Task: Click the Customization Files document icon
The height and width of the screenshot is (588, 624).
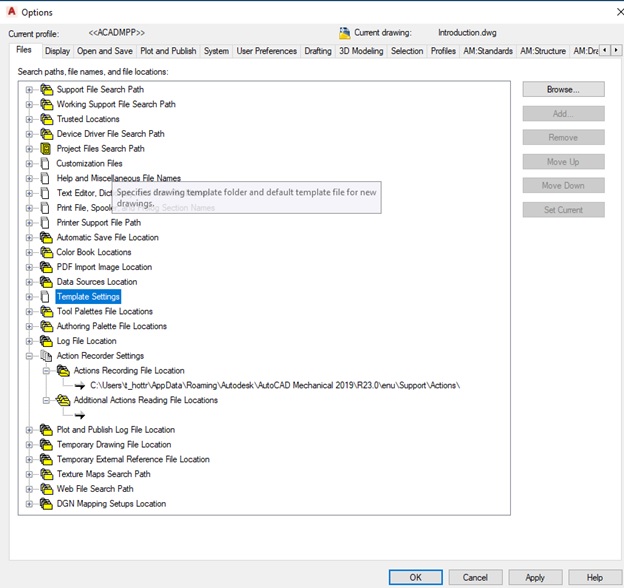Action: (45, 164)
